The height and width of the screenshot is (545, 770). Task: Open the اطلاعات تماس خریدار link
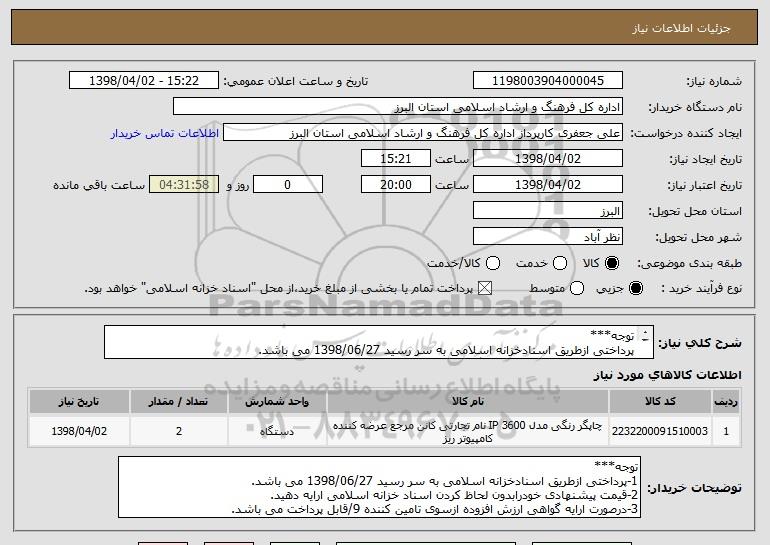(165, 133)
